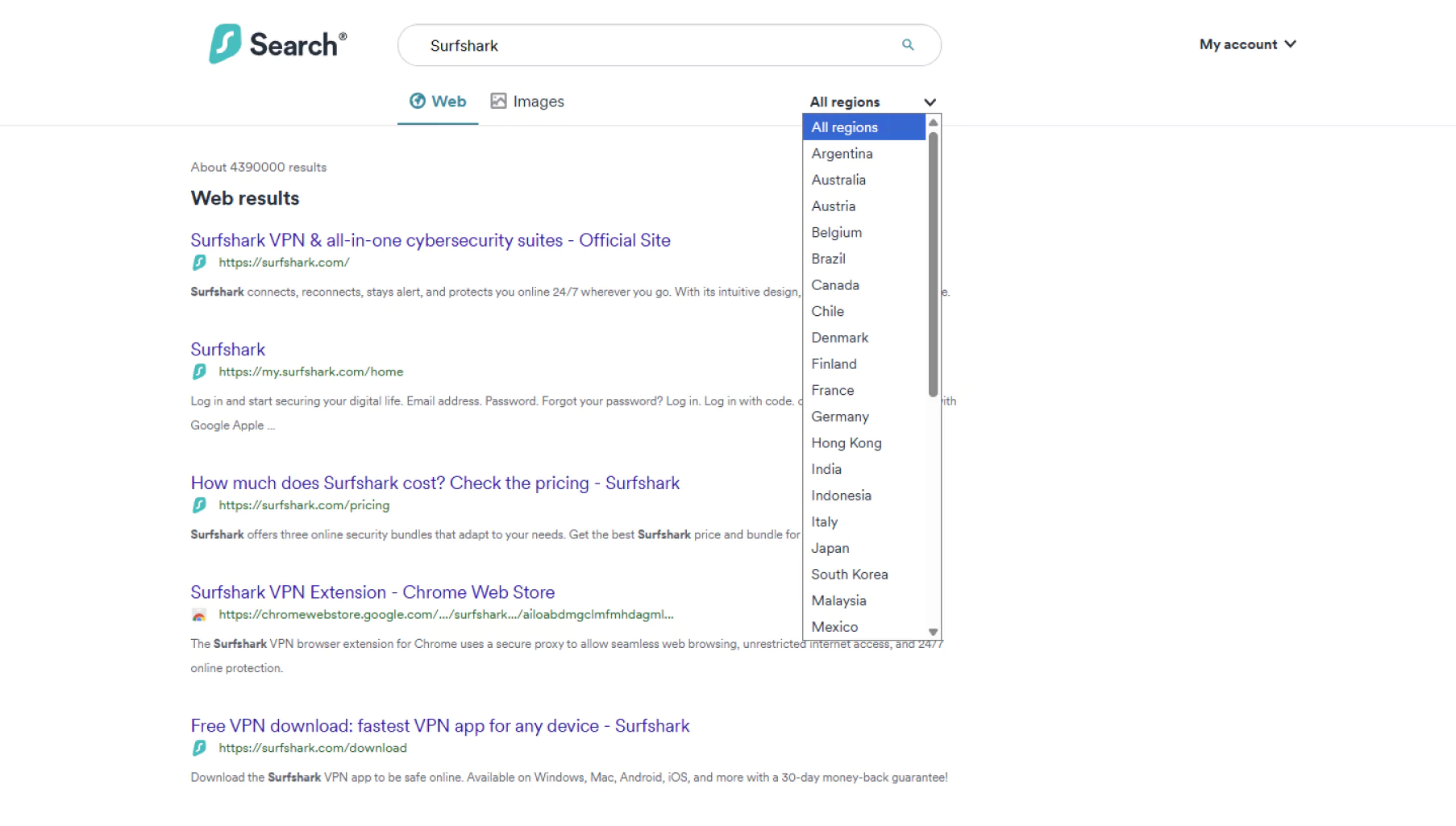Choose Austria in the region list
1456x826 pixels.
click(x=864, y=206)
